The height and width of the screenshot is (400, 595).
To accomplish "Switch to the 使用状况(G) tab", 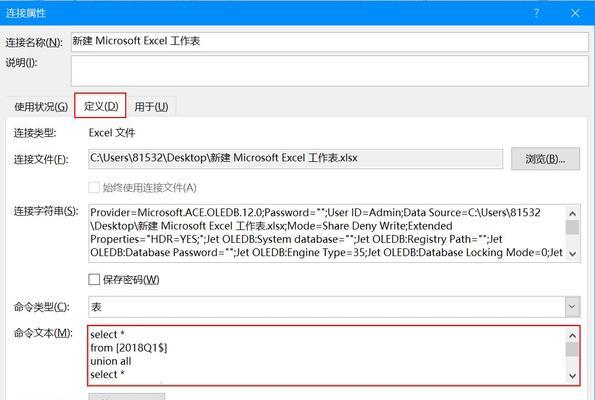I will [41, 107].
